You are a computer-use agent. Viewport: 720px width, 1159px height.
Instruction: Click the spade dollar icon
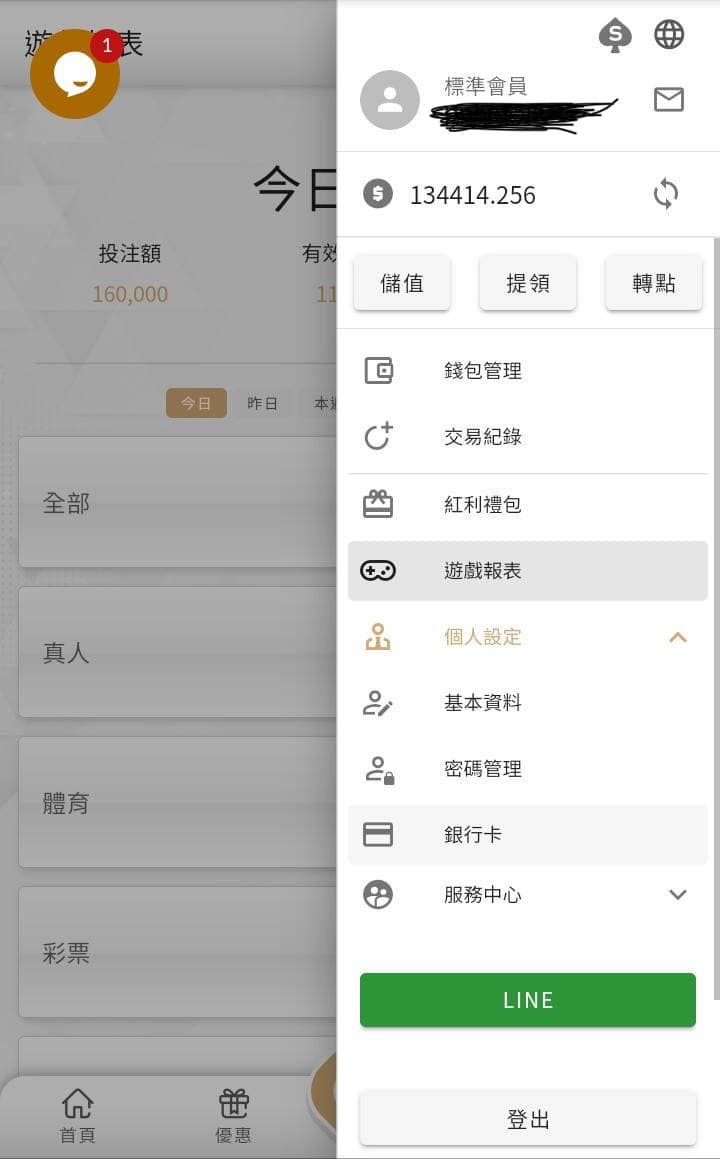615,35
